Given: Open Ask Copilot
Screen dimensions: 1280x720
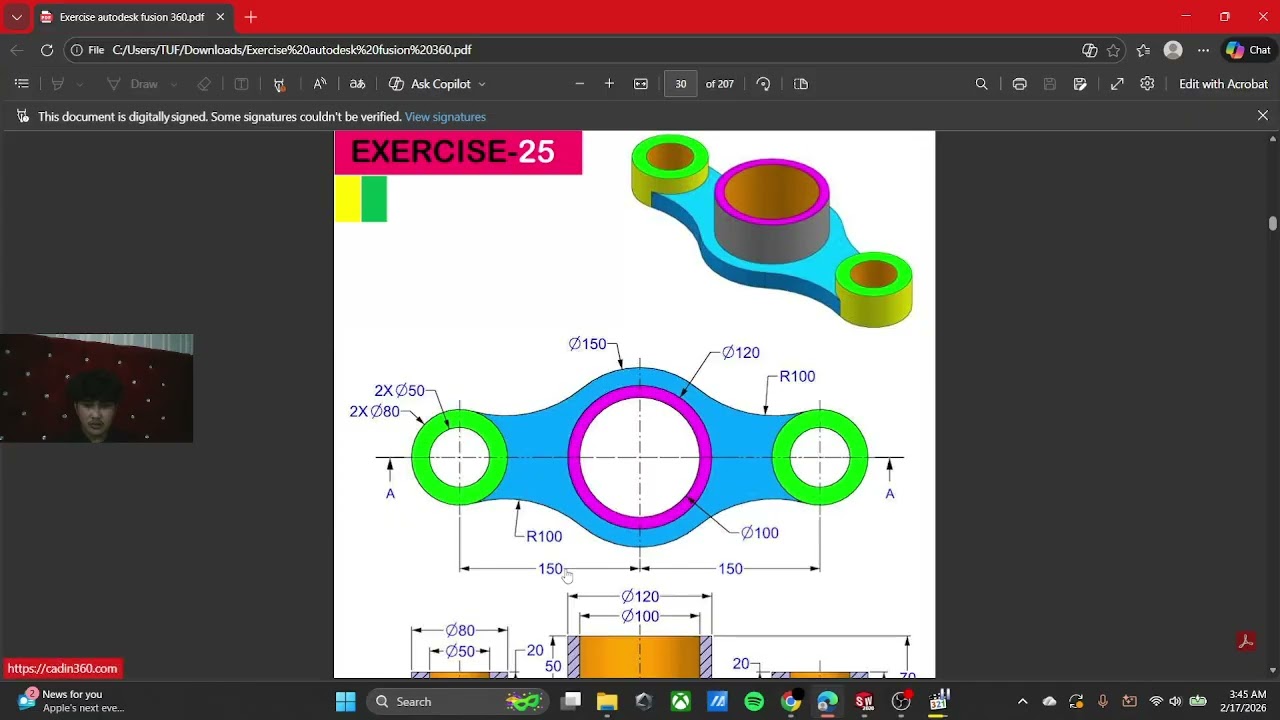Looking at the screenshot, I should point(430,84).
